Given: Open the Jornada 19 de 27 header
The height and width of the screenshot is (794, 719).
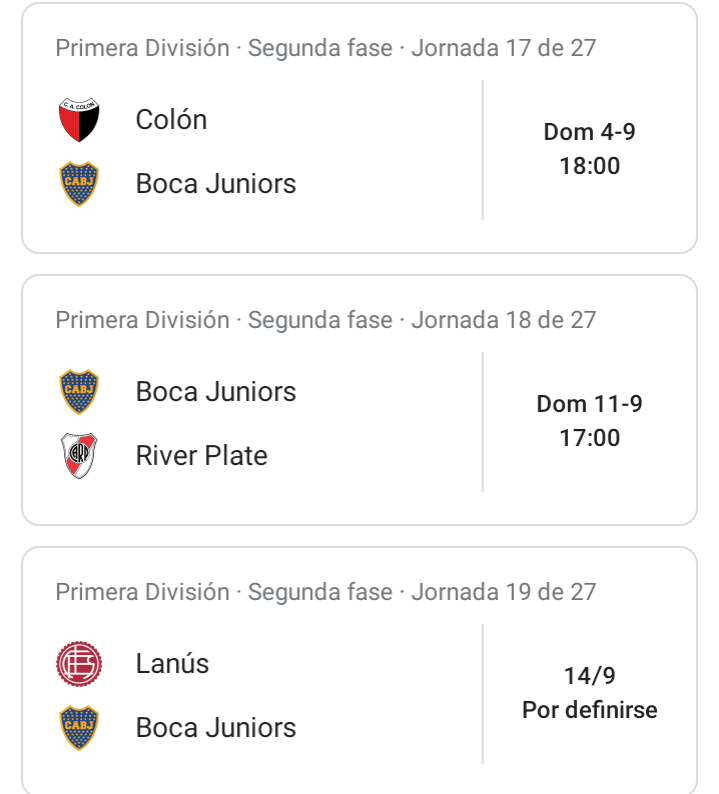Looking at the screenshot, I should click(326, 592).
